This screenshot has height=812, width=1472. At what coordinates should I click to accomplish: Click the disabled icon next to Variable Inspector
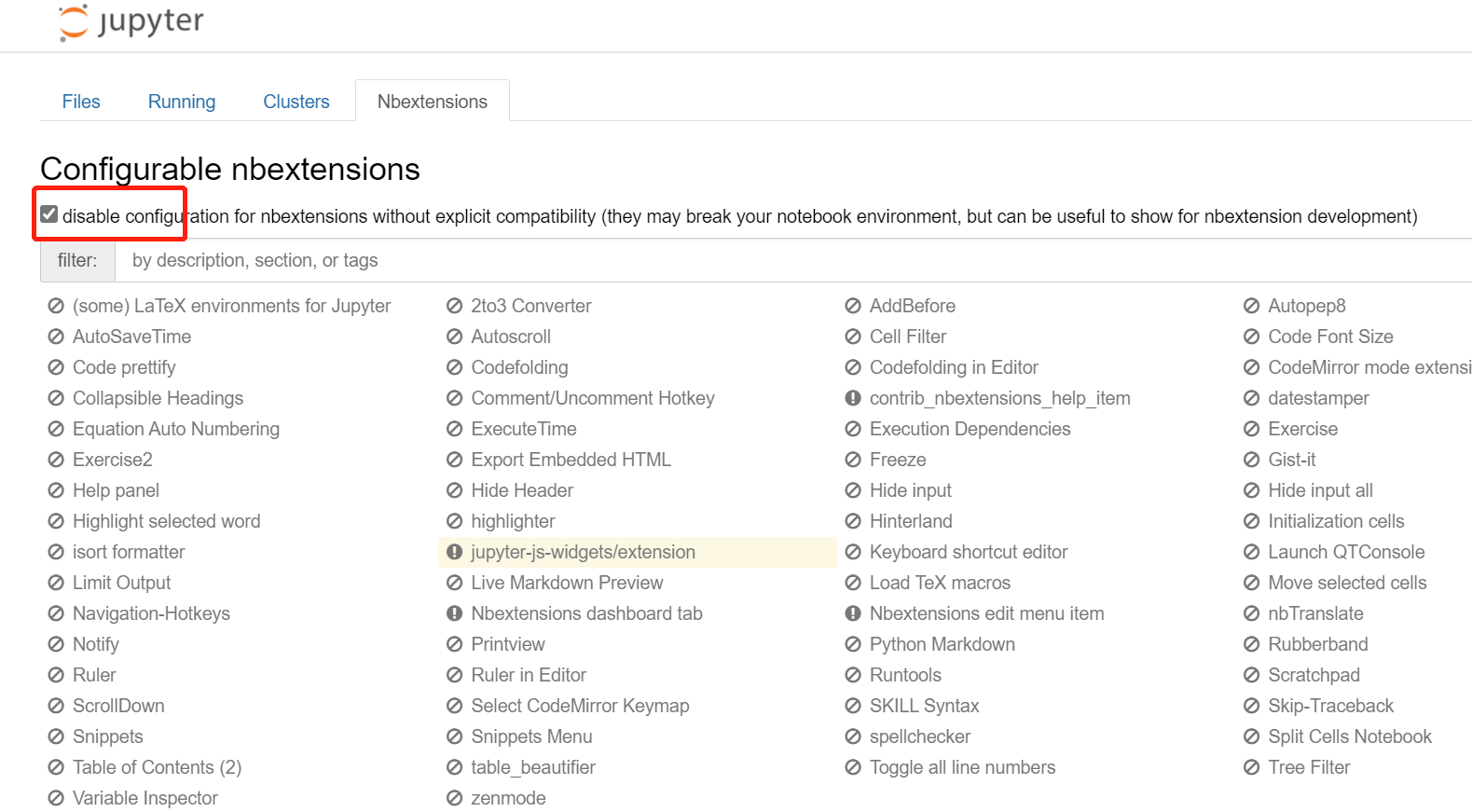[54, 798]
